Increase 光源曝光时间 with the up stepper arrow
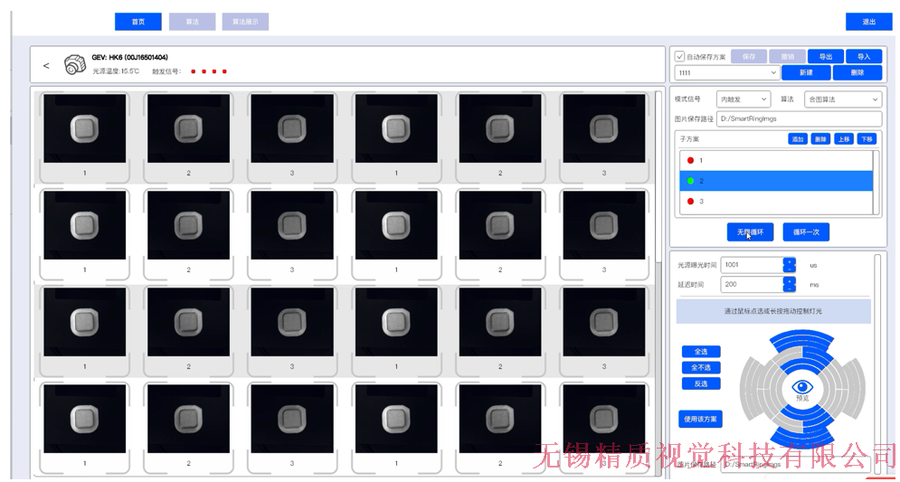 (790, 261)
